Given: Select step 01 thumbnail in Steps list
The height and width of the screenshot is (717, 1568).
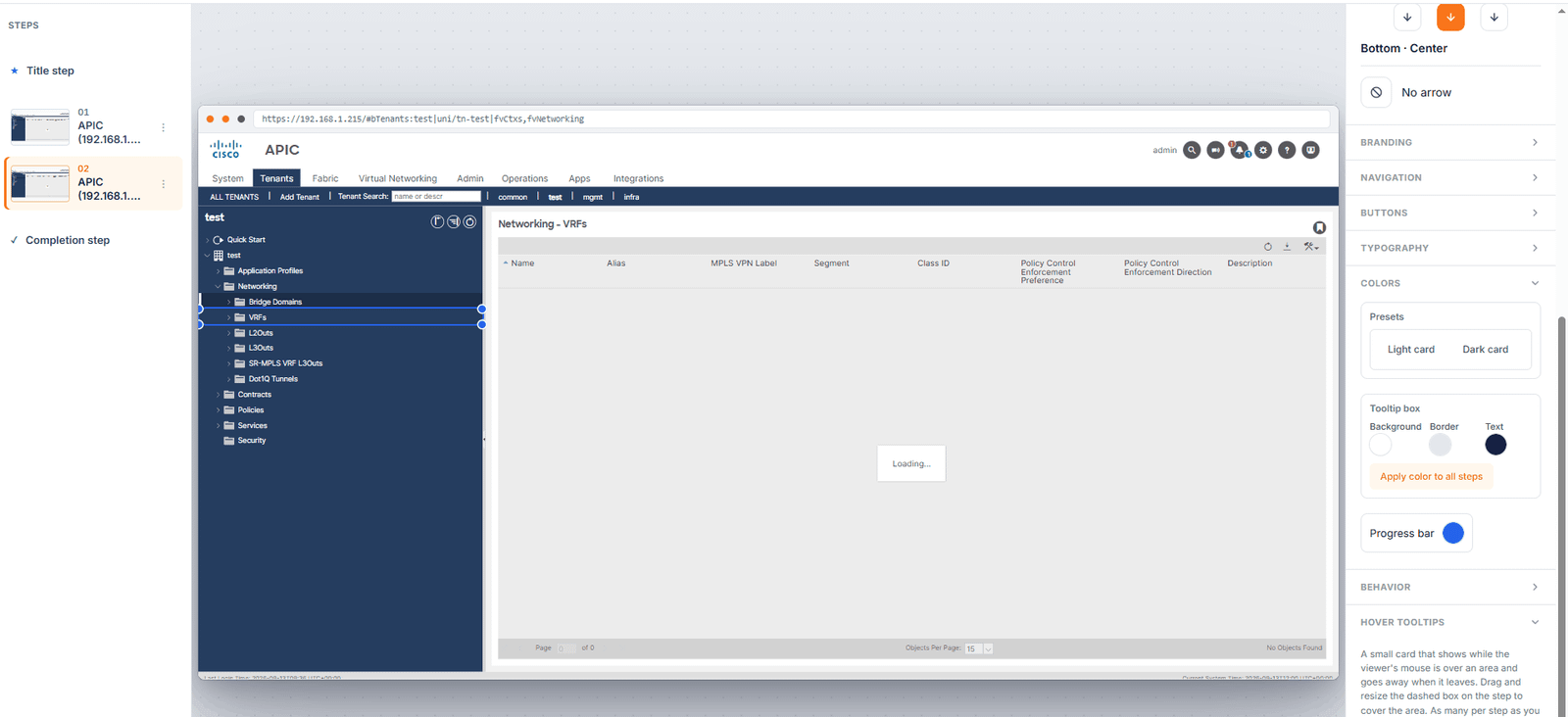Looking at the screenshot, I should pyautogui.click(x=40, y=126).
